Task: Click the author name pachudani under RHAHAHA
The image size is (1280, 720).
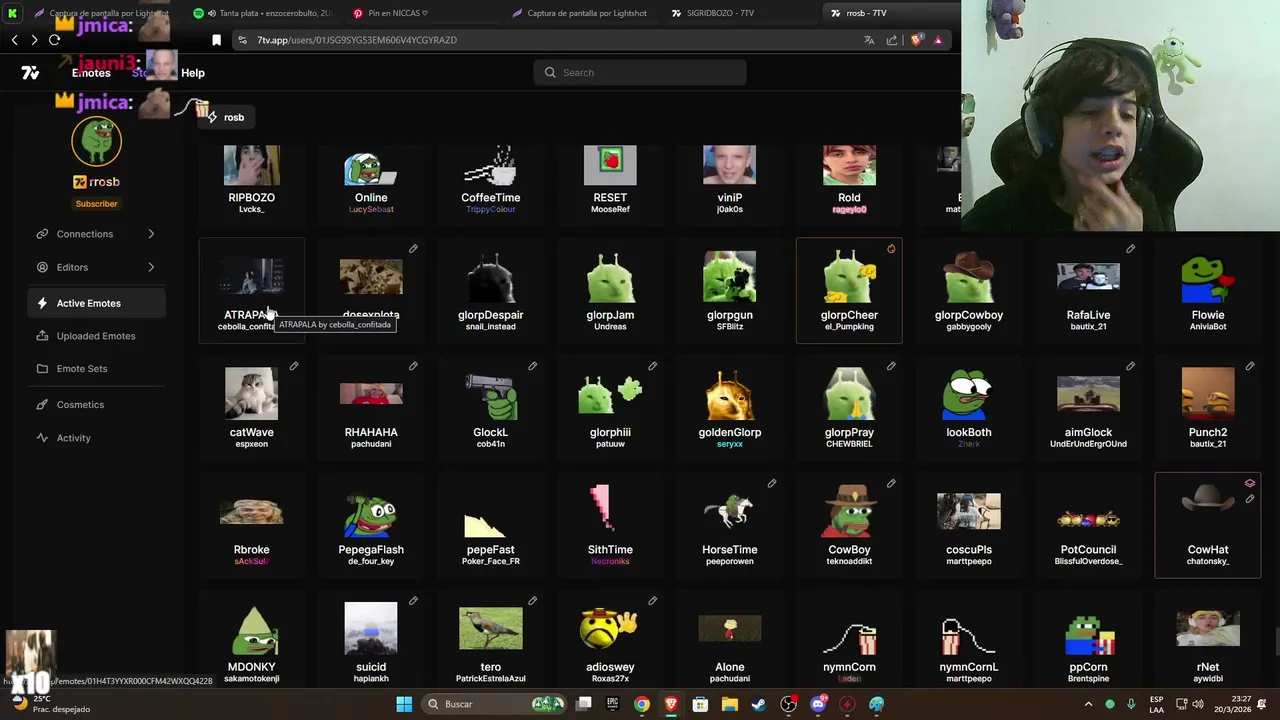Action: coord(371,444)
